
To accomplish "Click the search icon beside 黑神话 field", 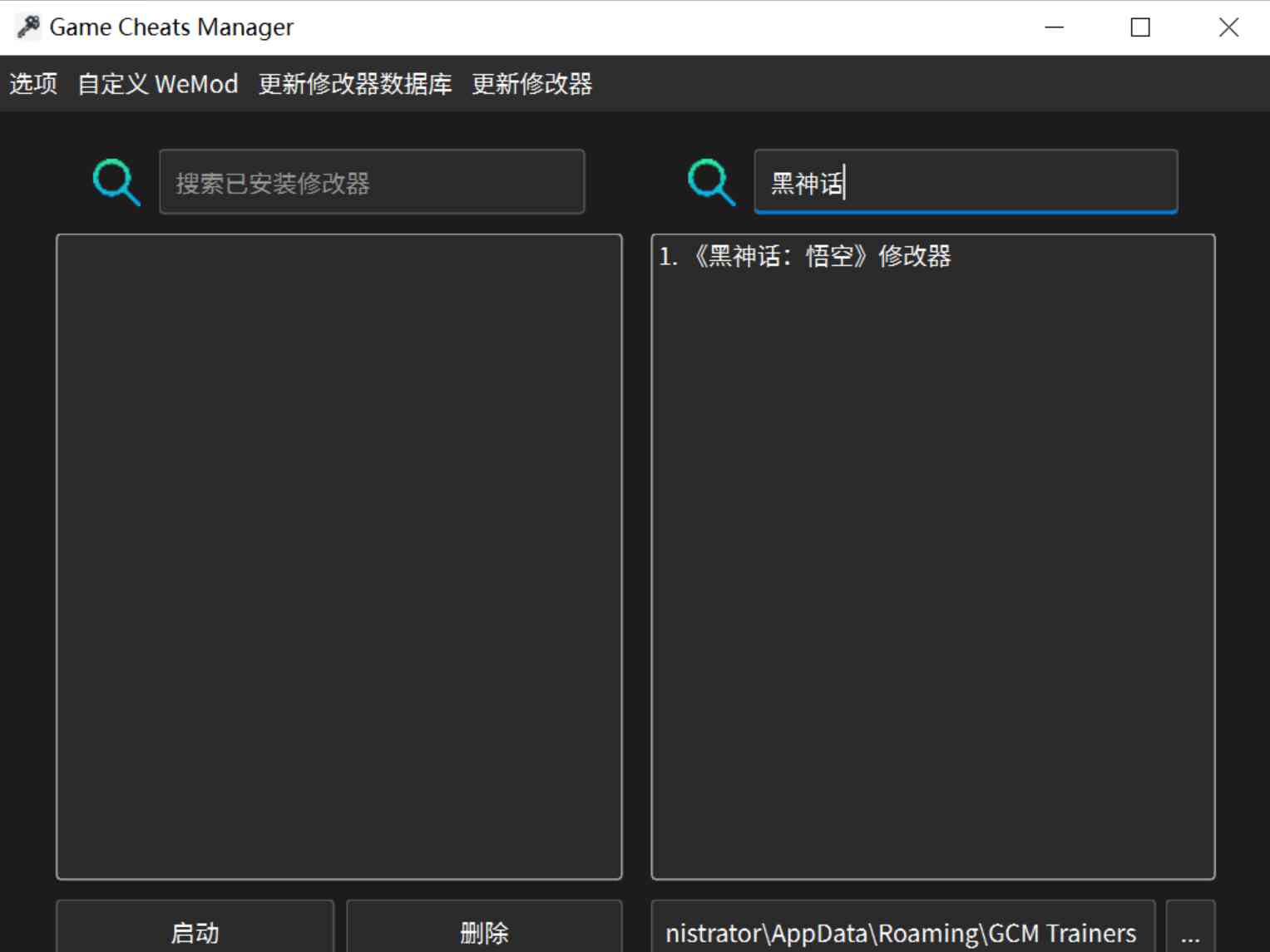I will tap(712, 182).
